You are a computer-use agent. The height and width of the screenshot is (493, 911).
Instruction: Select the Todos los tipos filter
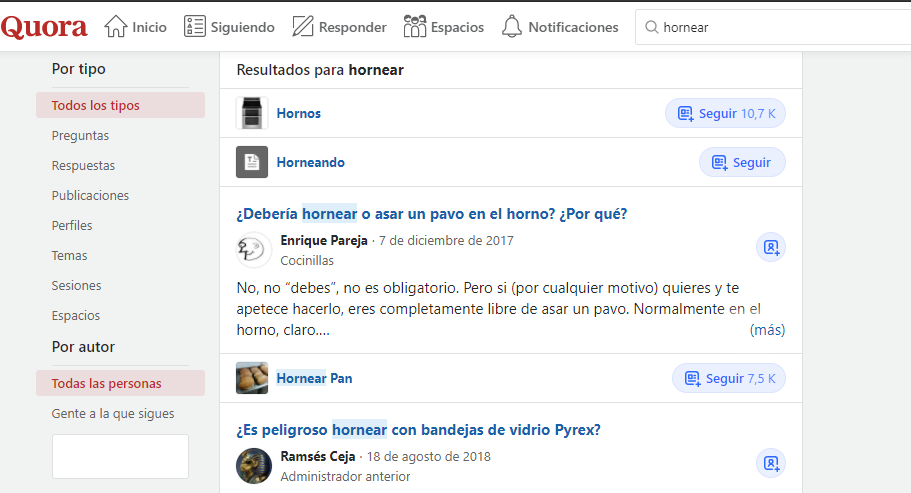(96, 105)
